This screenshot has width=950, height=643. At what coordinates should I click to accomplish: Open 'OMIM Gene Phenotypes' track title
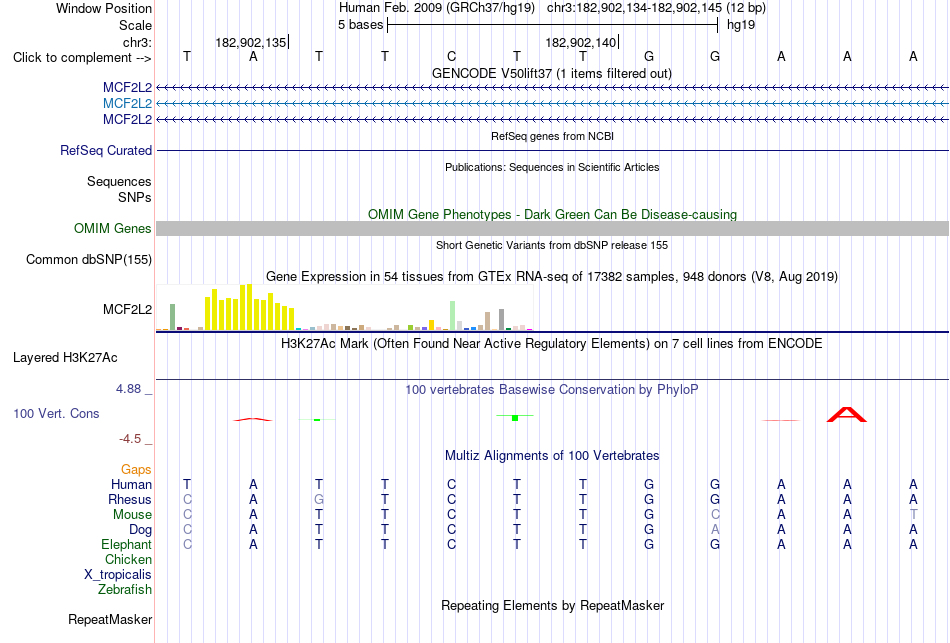coord(552,215)
